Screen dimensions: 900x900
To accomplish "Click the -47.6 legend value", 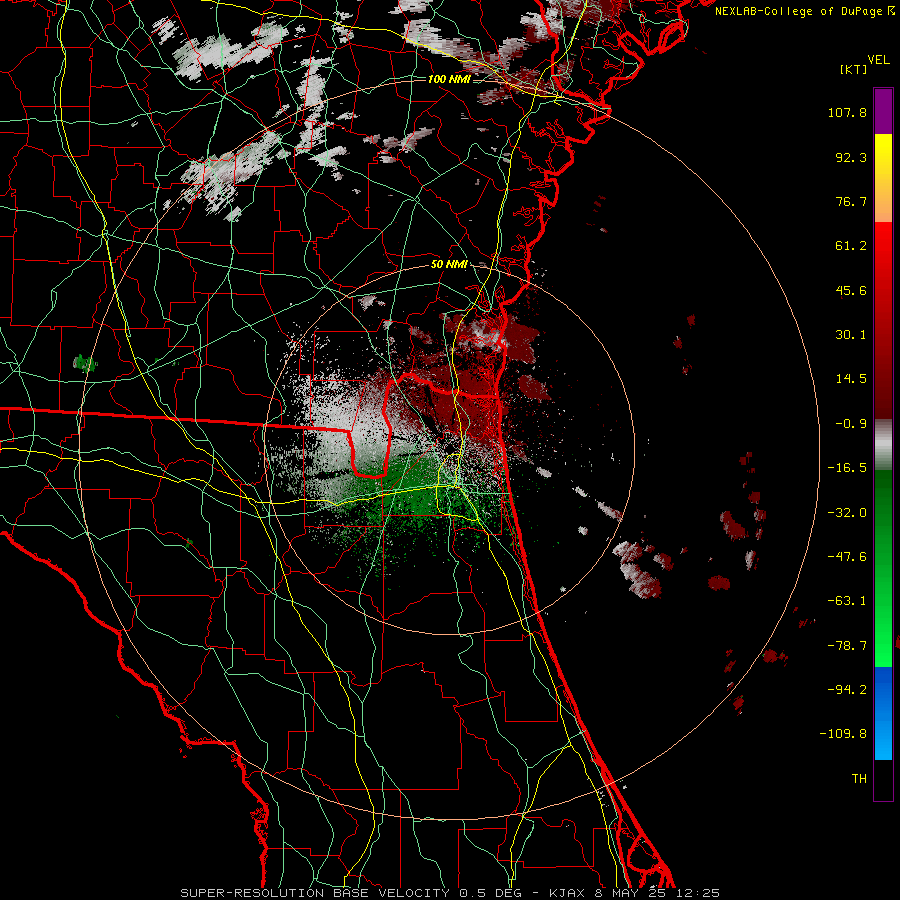I will point(847,557).
